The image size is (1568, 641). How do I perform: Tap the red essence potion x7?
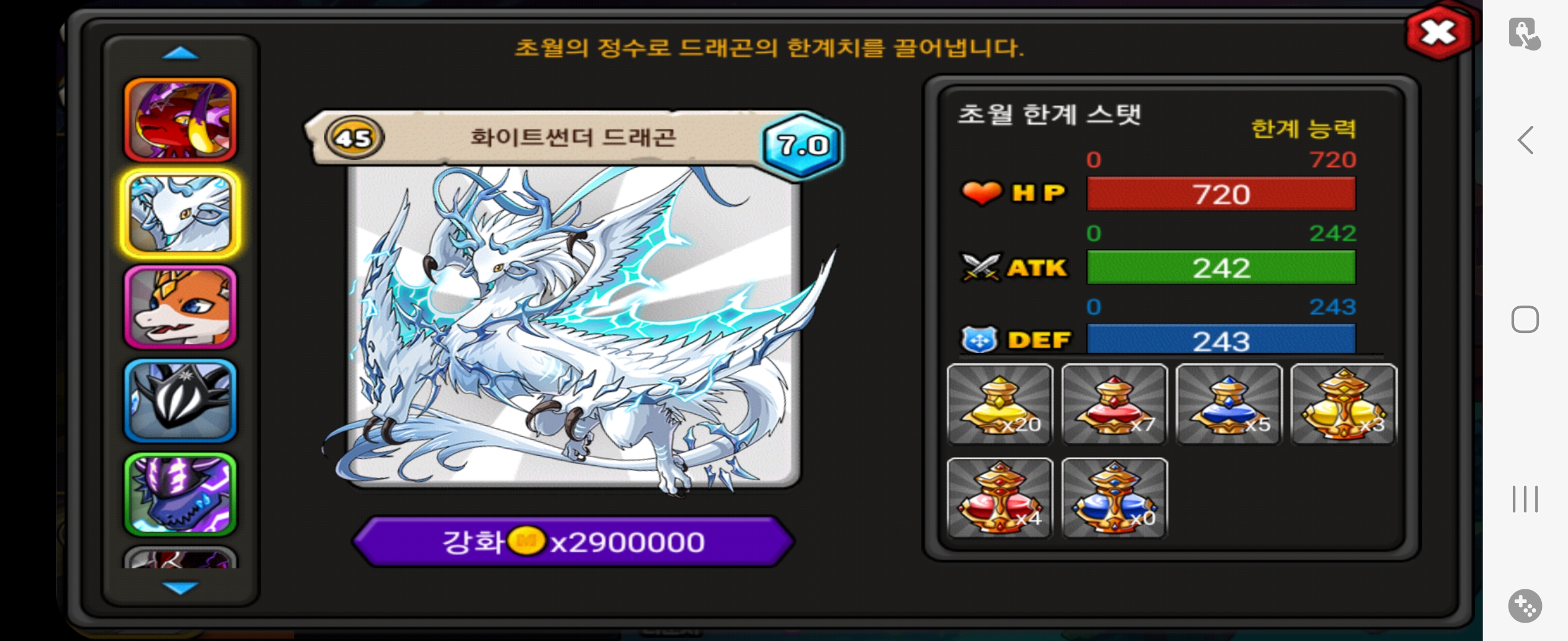coord(1114,404)
